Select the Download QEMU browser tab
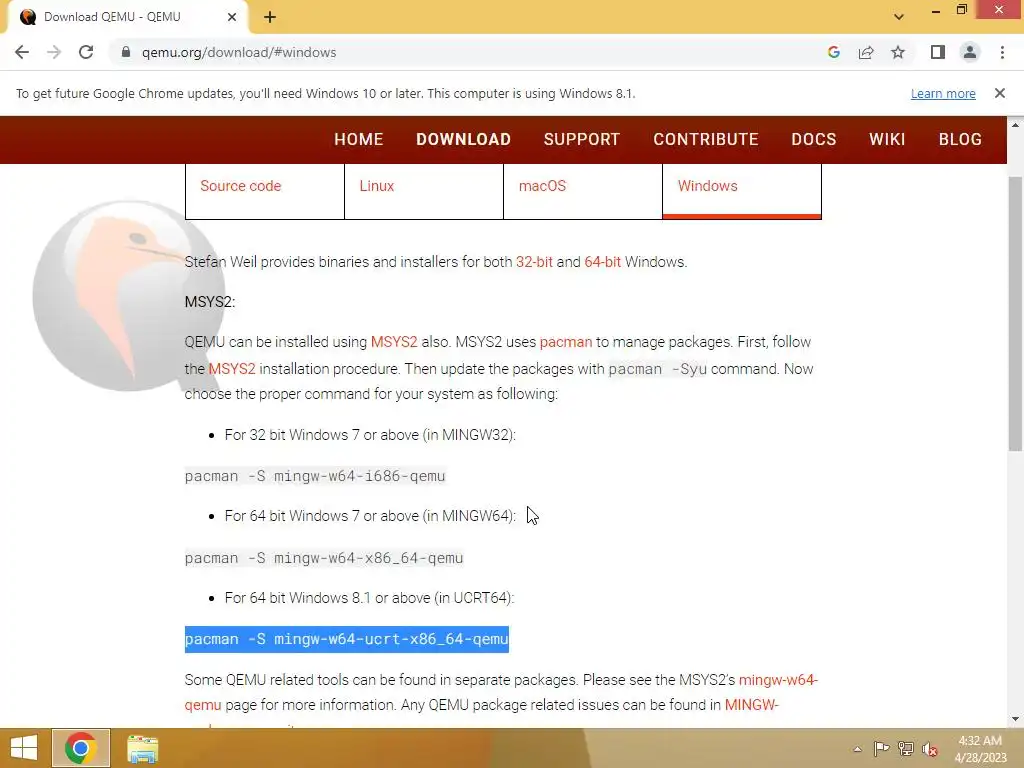Image resolution: width=1024 pixels, height=768 pixels. click(x=127, y=17)
